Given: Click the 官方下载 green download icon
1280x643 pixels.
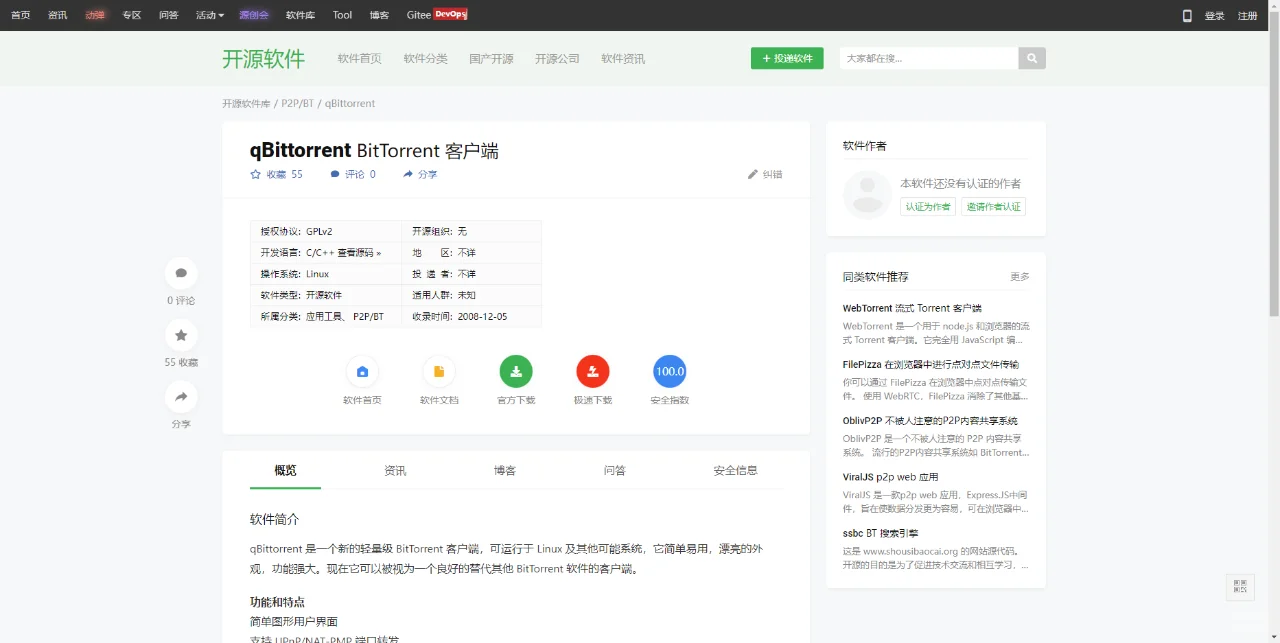Looking at the screenshot, I should (x=516, y=371).
